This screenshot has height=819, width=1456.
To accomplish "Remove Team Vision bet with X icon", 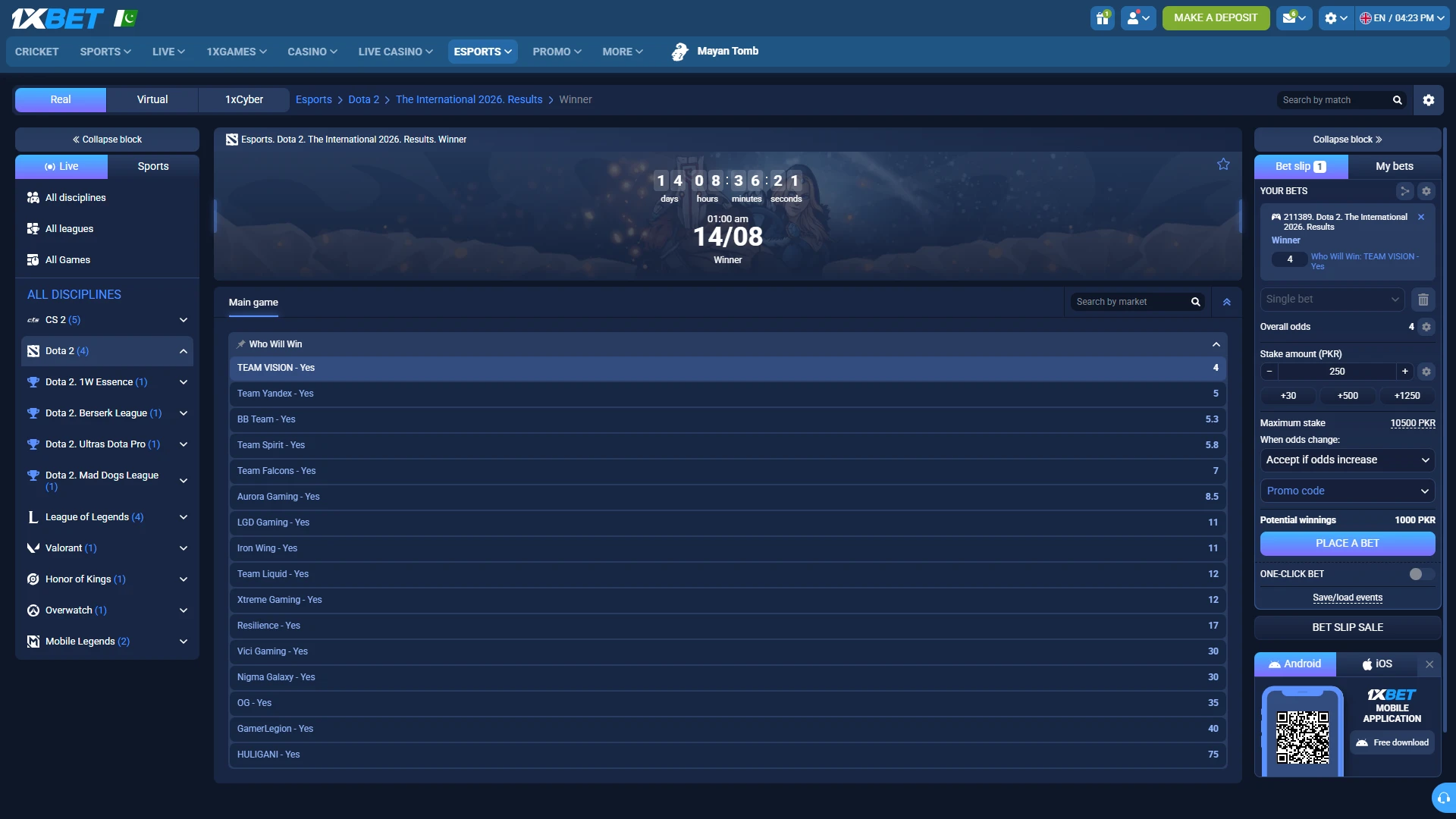I will (1421, 217).
